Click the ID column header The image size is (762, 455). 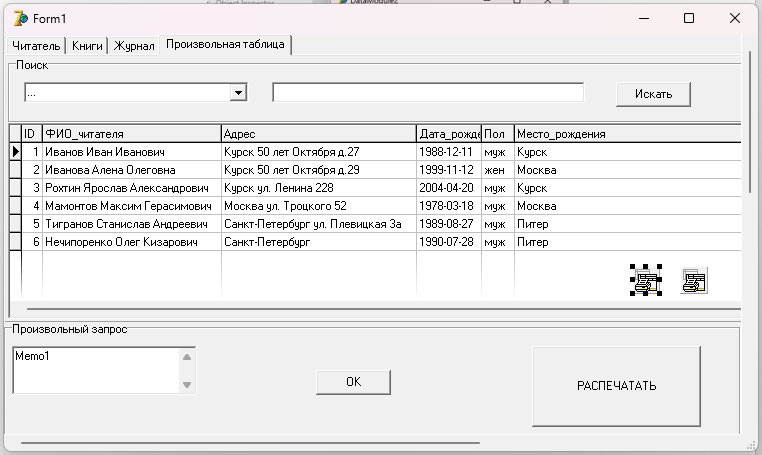pyautogui.click(x=32, y=134)
